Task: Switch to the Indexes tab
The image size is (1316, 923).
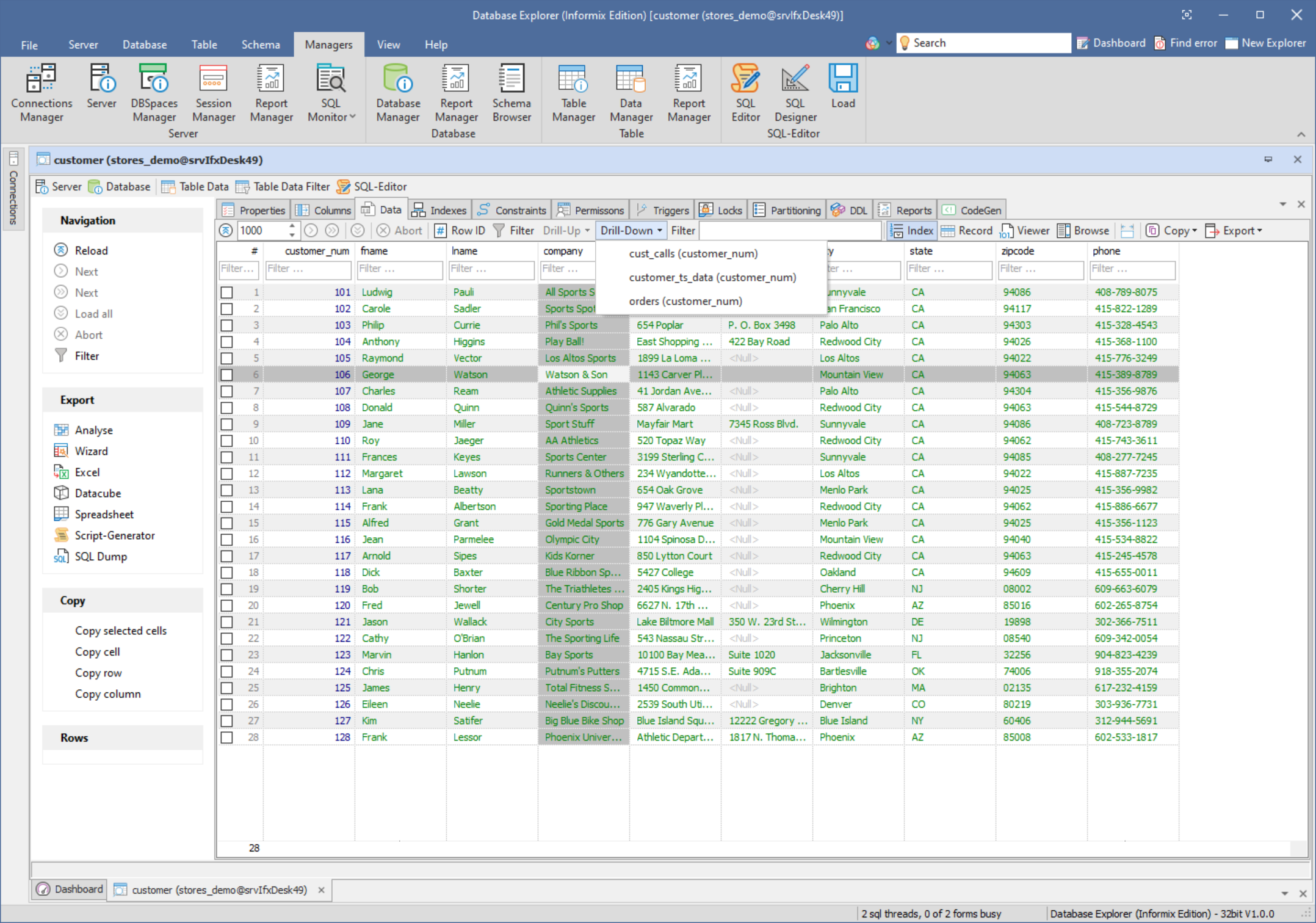Action: tap(439, 210)
